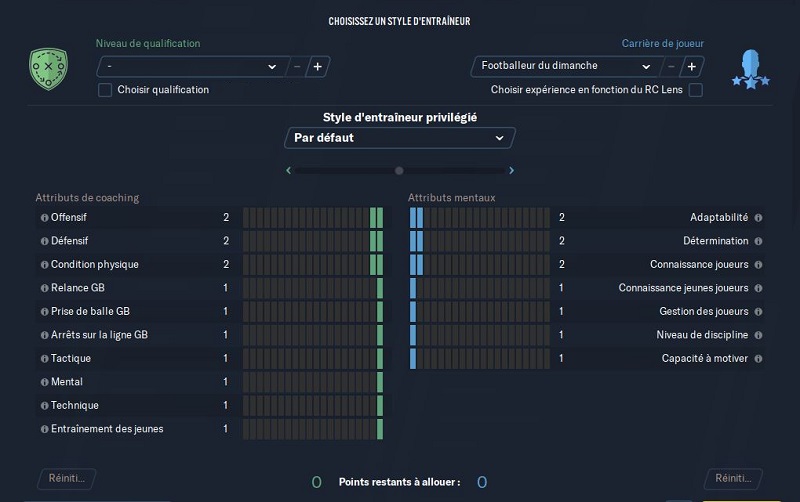800x502 pixels.
Task: Click the Défensif attribute bar
Action: coord(313,241)
